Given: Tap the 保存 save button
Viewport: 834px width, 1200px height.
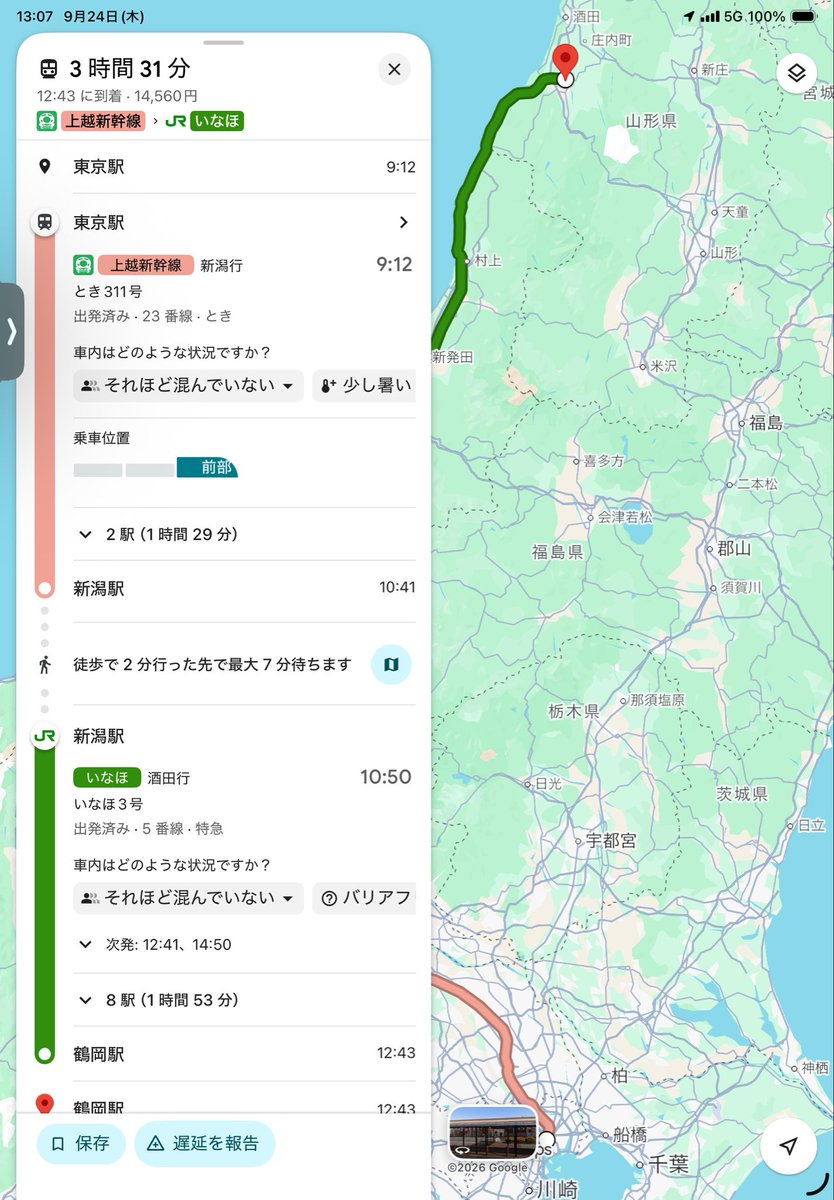Looking at the screenshot, I should click(x=81, y=1143).
